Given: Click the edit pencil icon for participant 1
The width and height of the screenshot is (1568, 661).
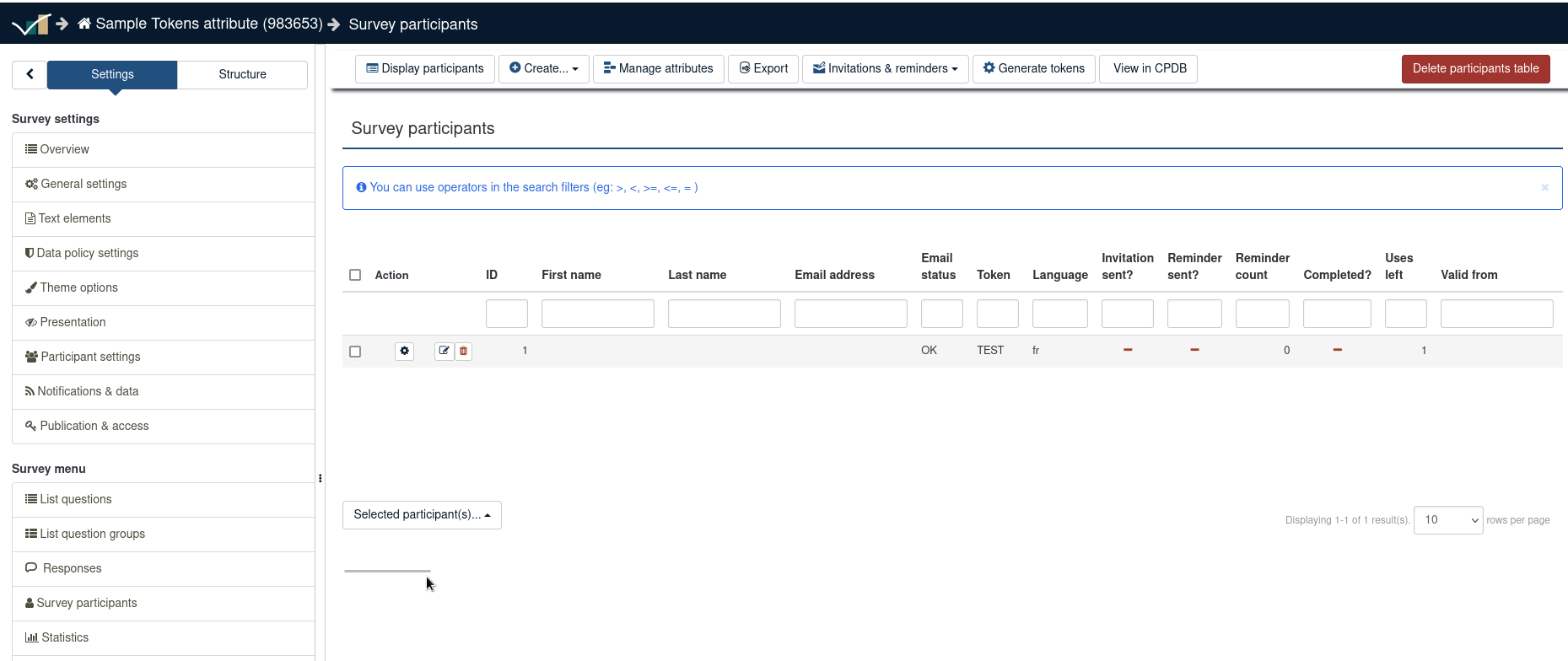Looking at the screenshot, I should tap(444, 351).
